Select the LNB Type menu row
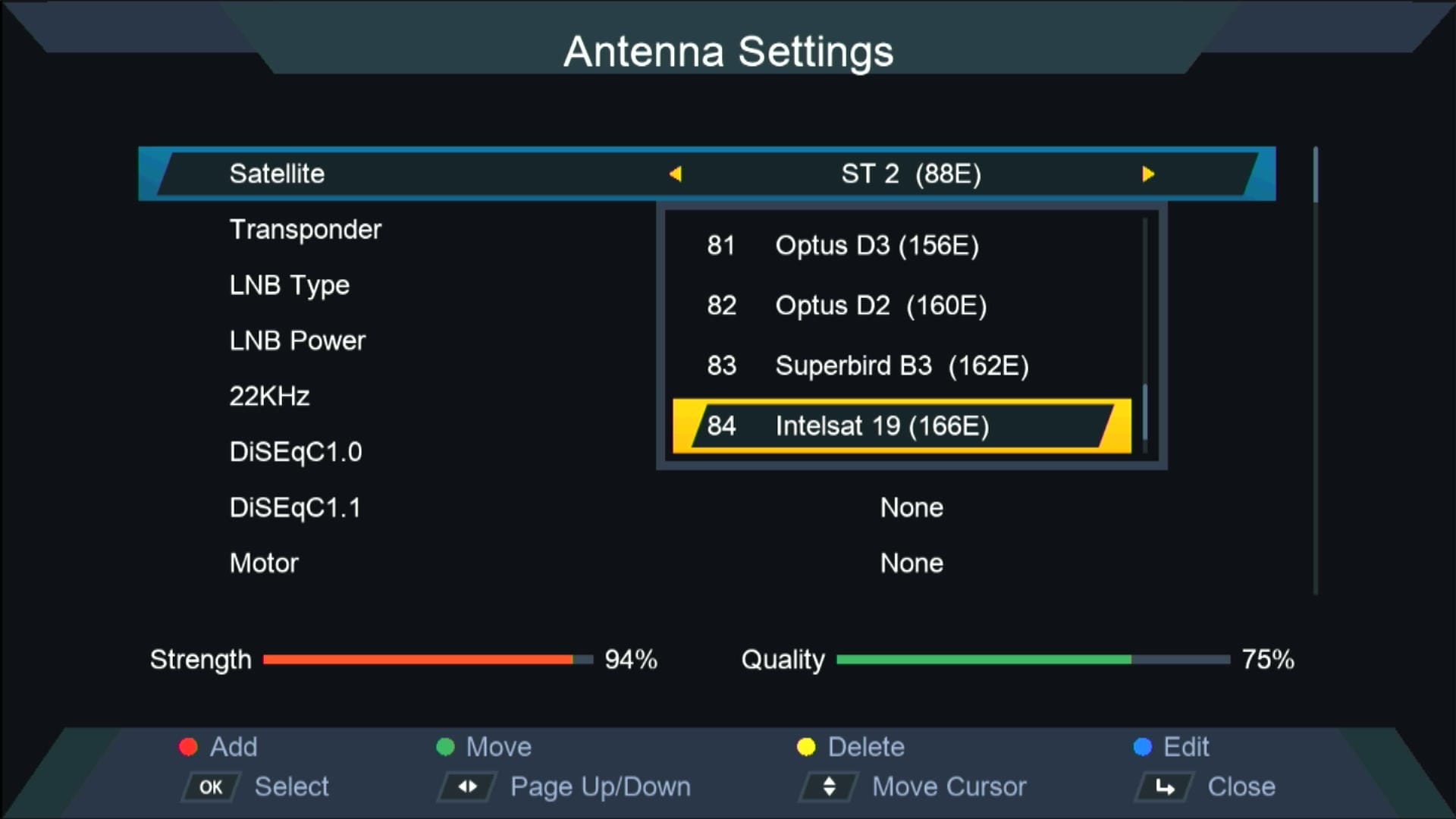The height and width of the screenshot is (819, 1456). 290,285
